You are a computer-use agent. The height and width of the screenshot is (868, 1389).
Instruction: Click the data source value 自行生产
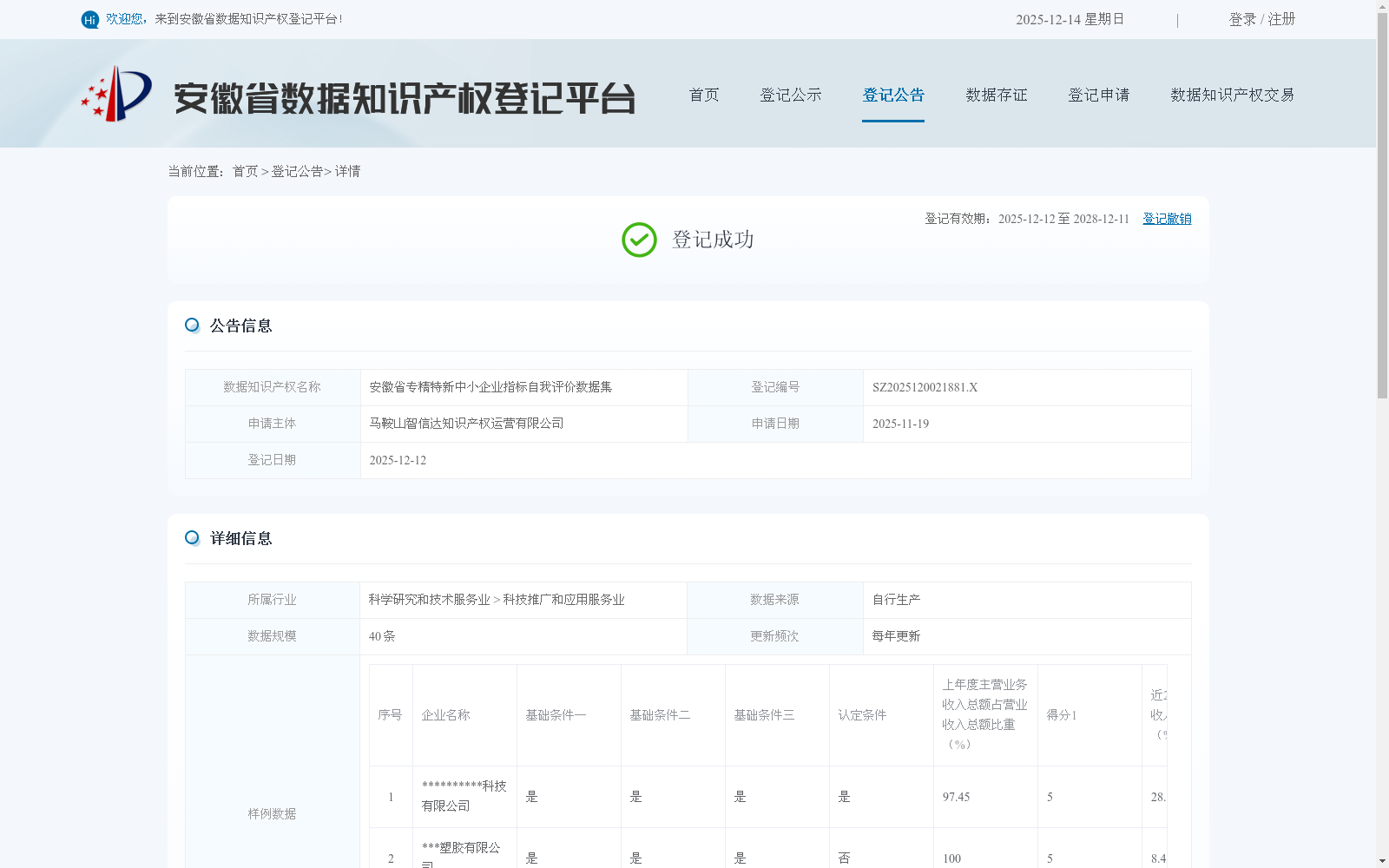click(896, 600)
